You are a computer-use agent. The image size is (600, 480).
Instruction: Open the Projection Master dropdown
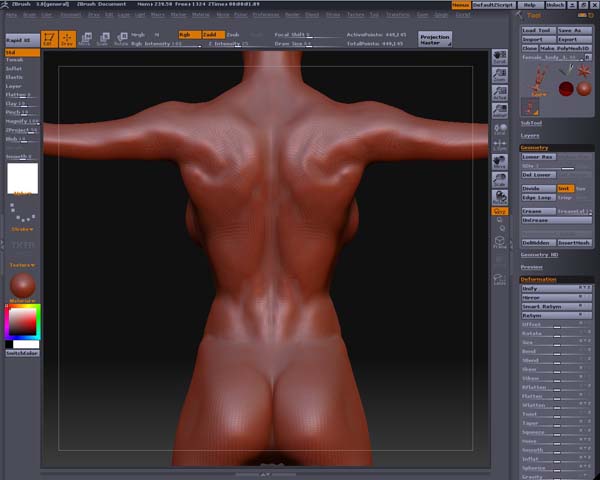tap(435, 39)
